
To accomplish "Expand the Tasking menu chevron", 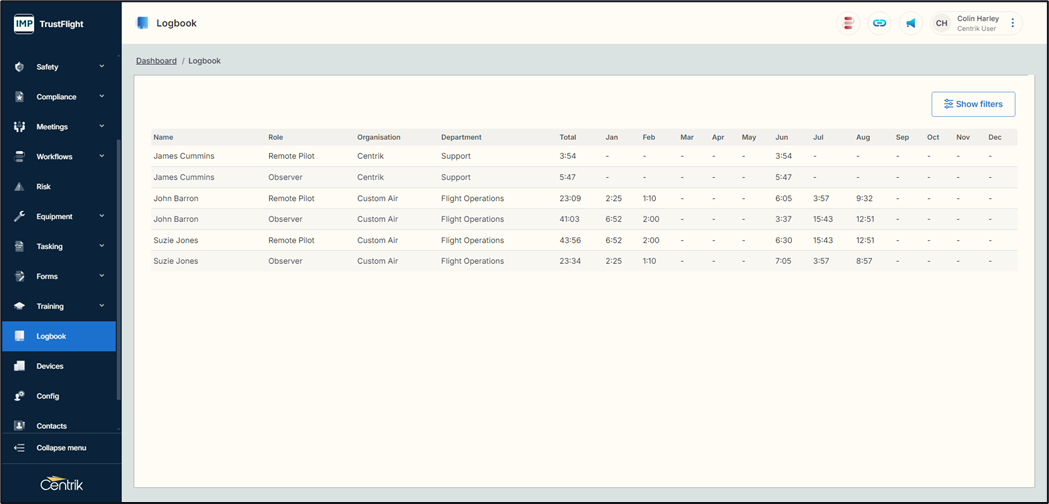I will [102, 246].
